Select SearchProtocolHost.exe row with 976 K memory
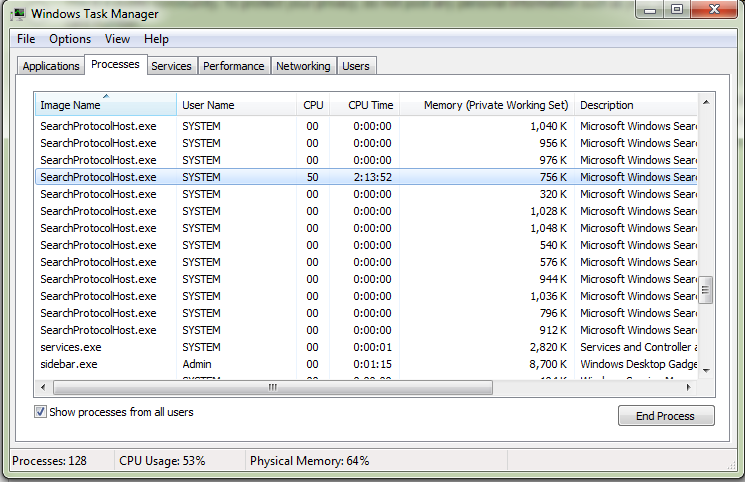The height and width of the screenshot is (482, 745). pos(366,160)
